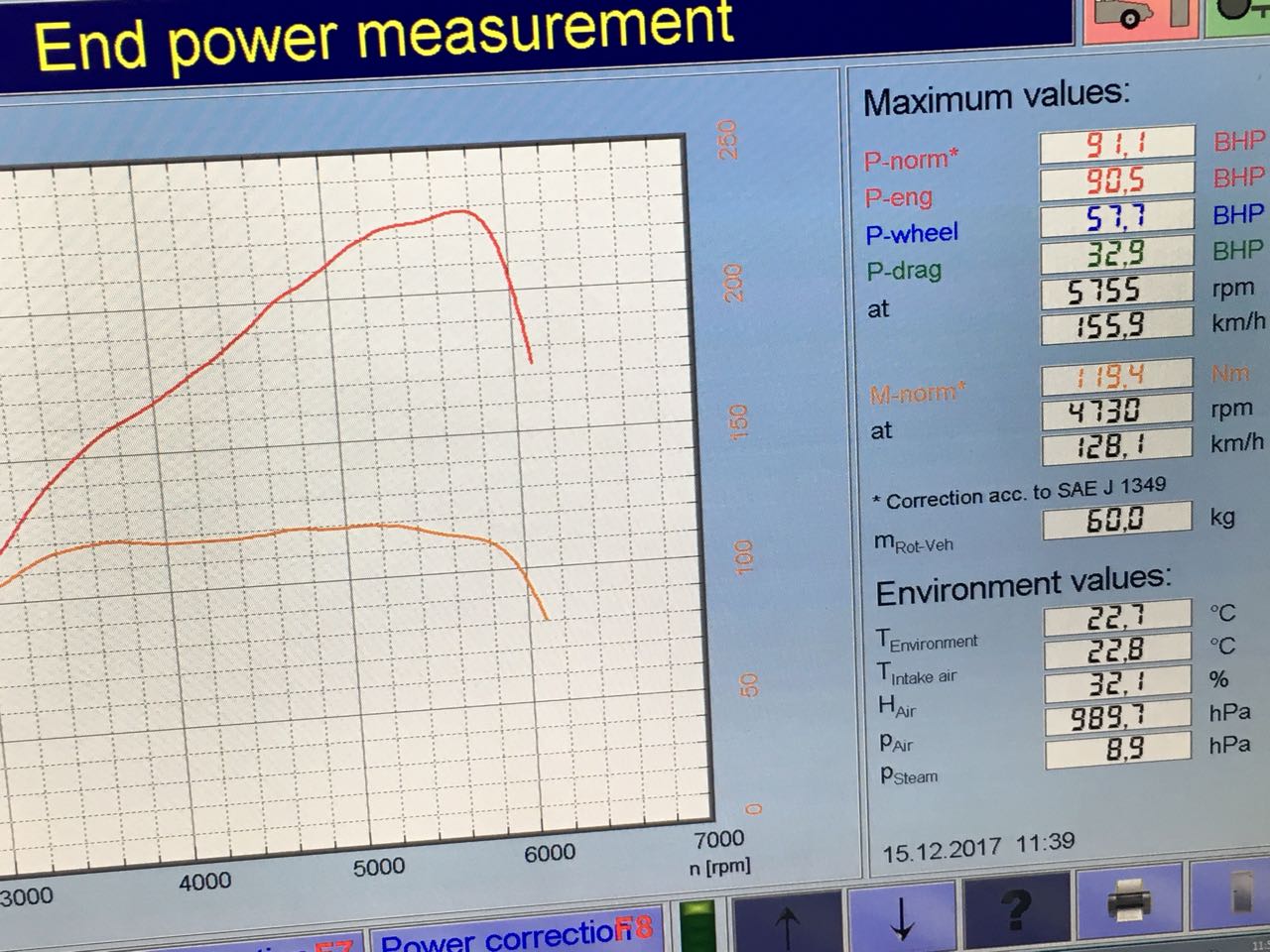The image size is (1270, 952).
Task: Select the P-drag value showing 32,9
Action: 1116,254
